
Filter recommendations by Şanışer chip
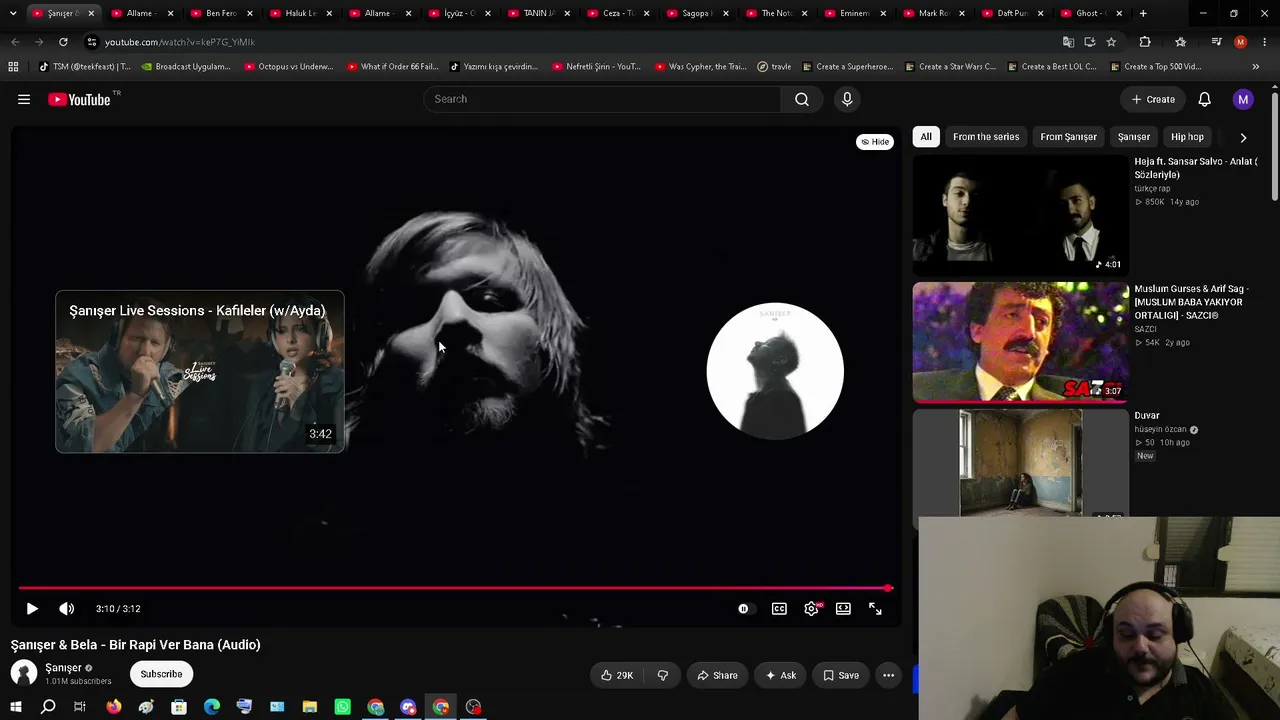(1134, 137)
